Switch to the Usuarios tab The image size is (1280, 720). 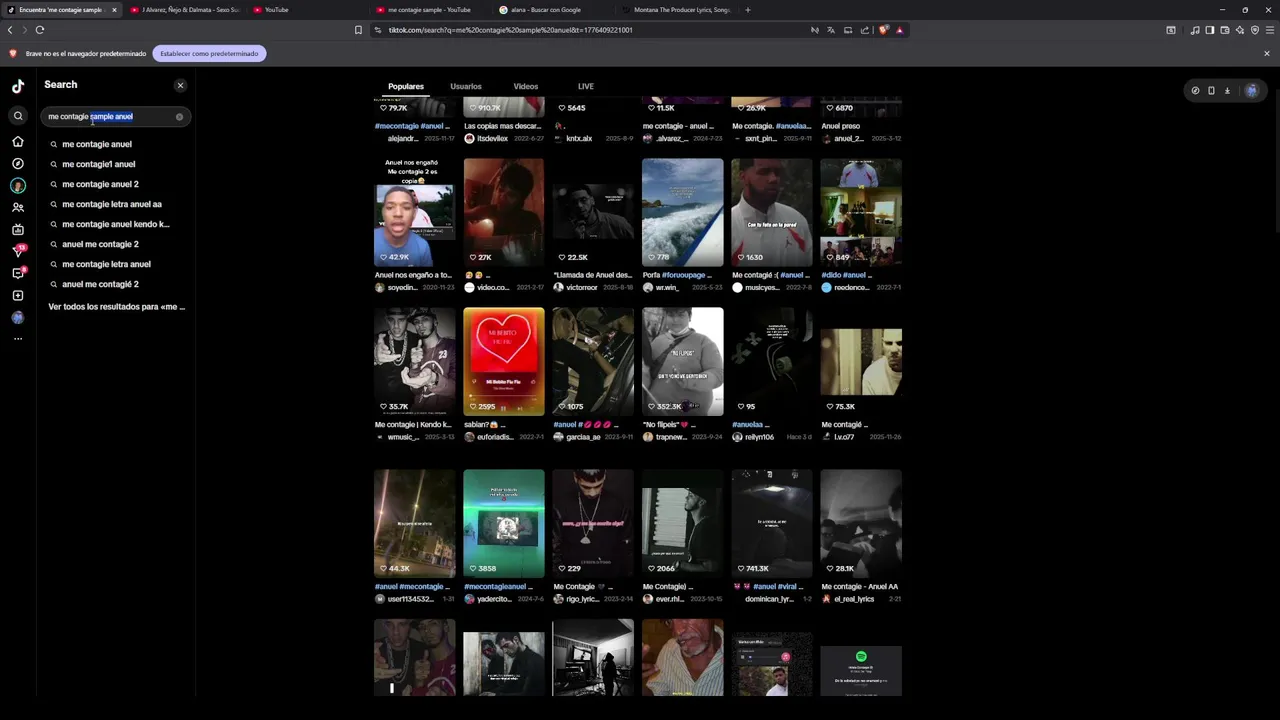(466, 87)
